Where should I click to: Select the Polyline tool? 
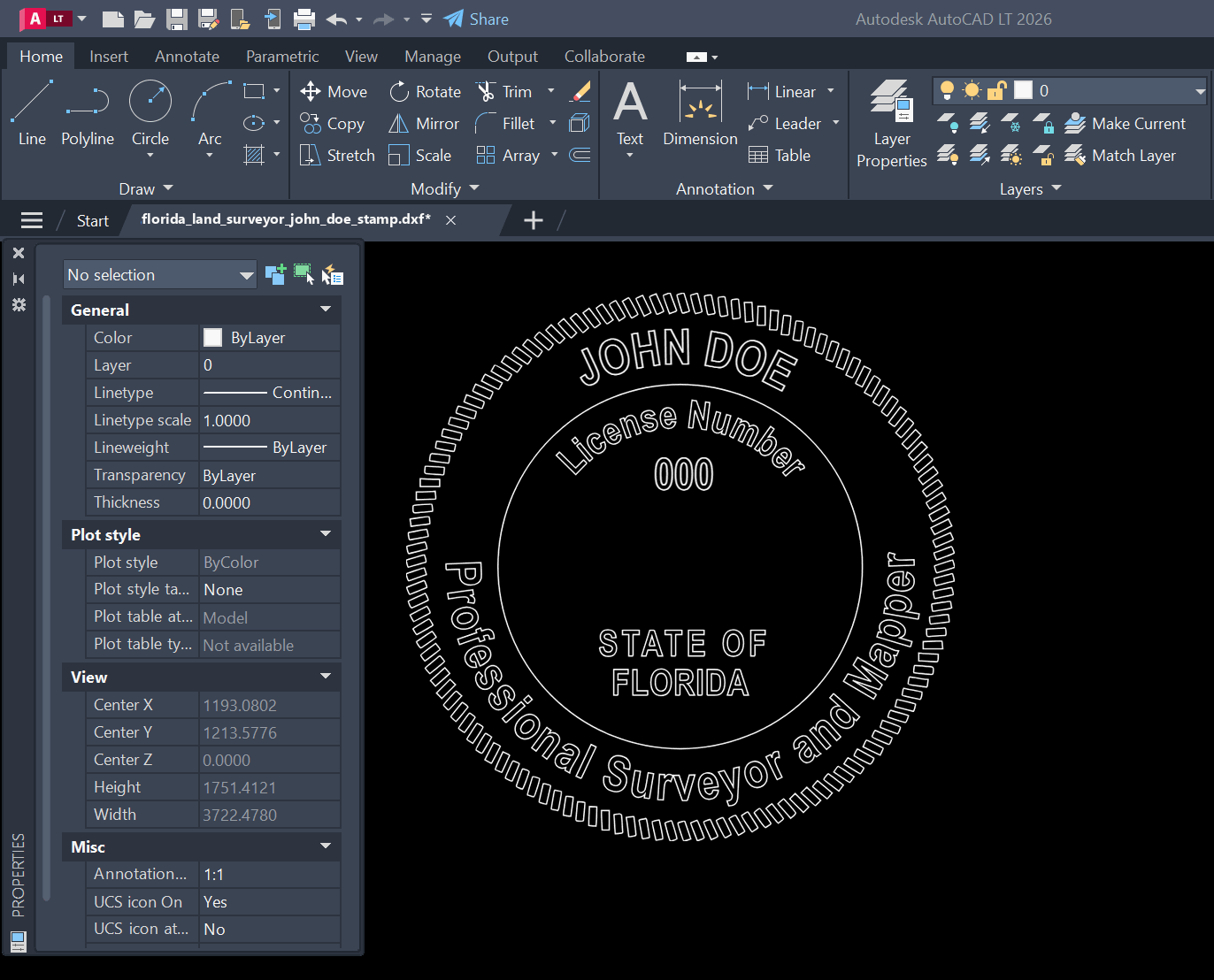88,113
